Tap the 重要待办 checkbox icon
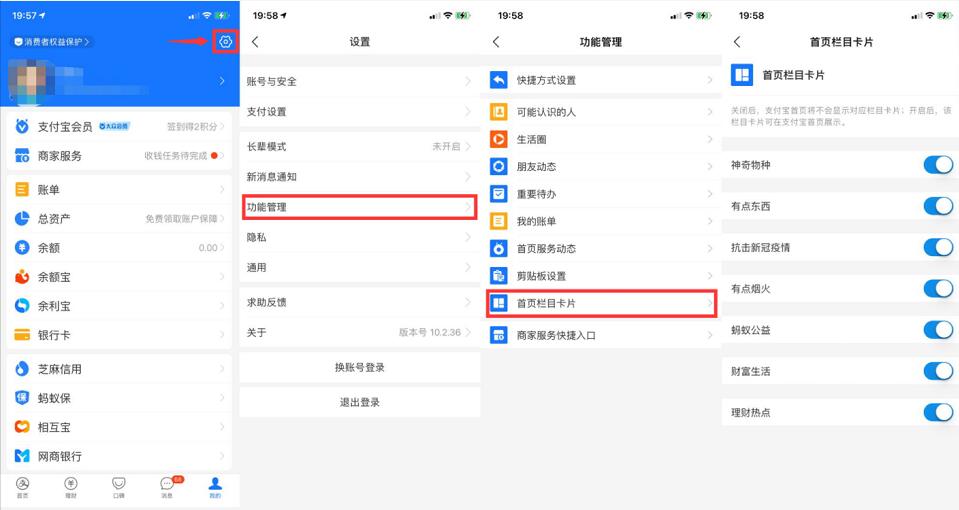Image resolution: width=959 pixels, height=510 pixels. [498, 194]
